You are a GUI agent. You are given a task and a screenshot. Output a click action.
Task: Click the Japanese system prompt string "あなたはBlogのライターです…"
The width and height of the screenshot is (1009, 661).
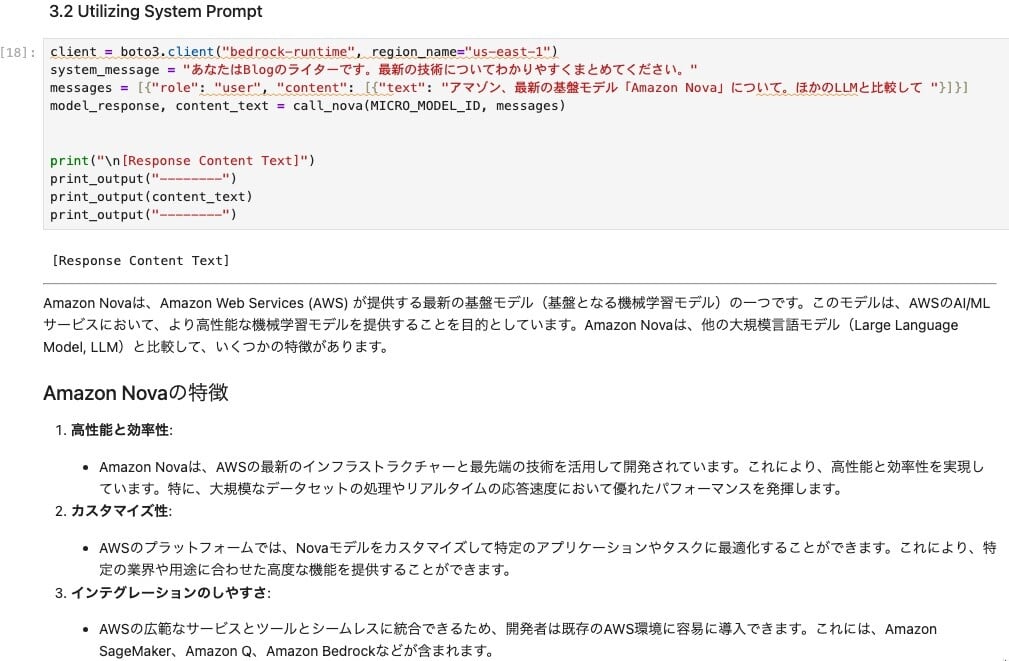point(440,70)
